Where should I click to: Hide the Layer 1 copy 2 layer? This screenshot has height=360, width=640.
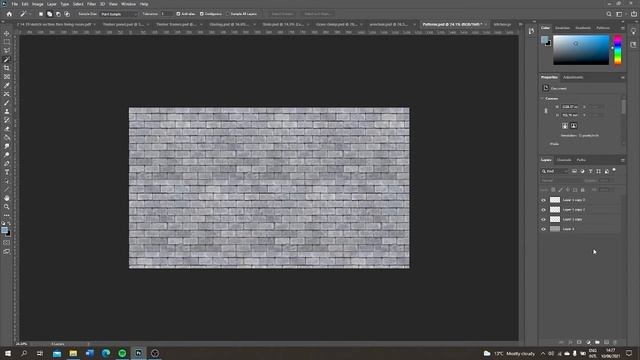[543, 210]
